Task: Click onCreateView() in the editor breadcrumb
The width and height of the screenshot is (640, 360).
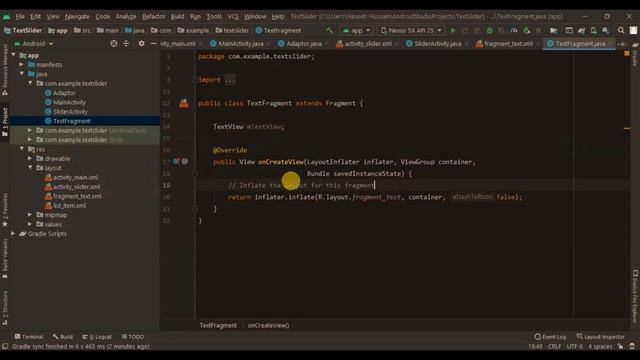Action: click(x=269, y=325)
